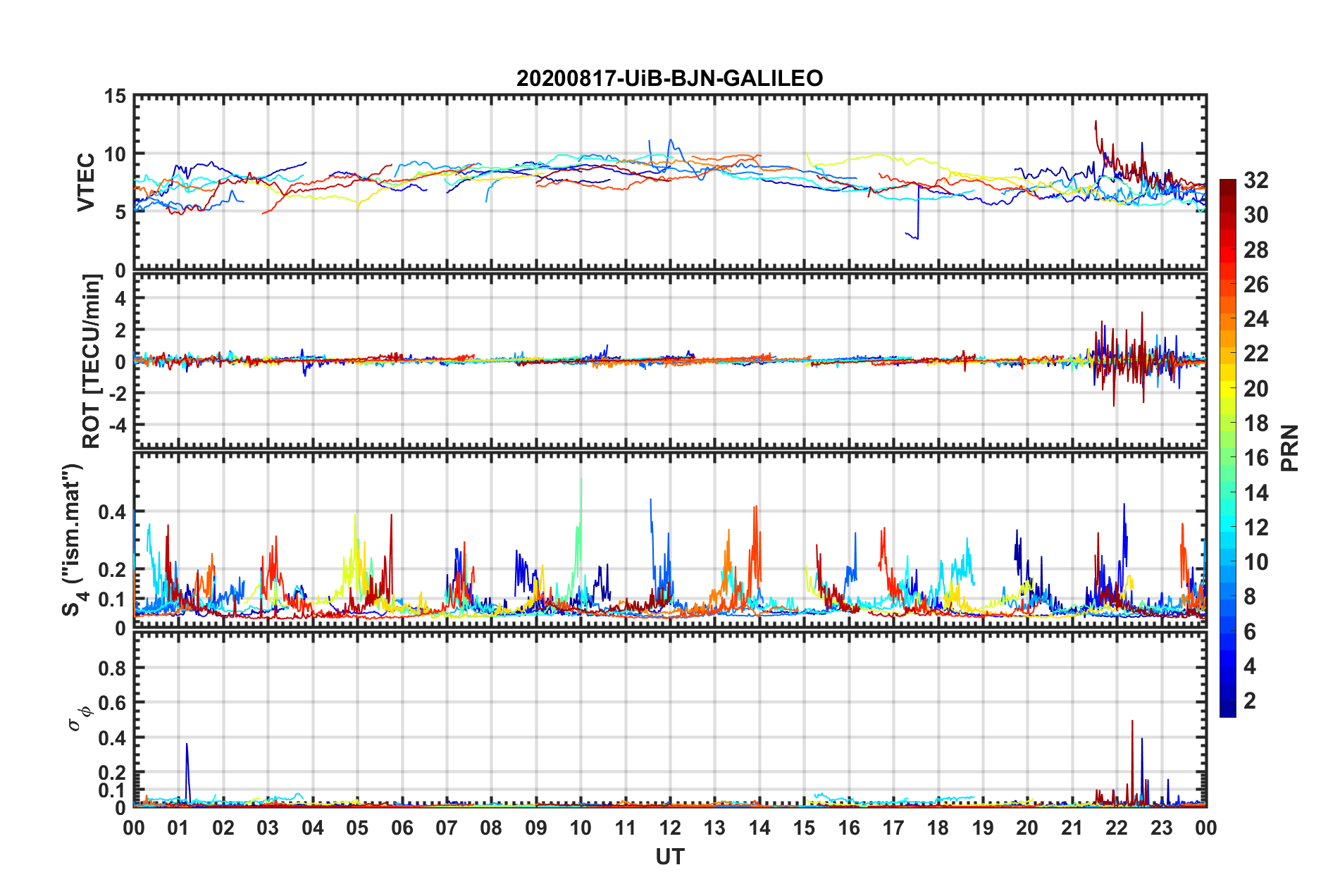Click colorbar tick value 28

tap(1256, 250)
